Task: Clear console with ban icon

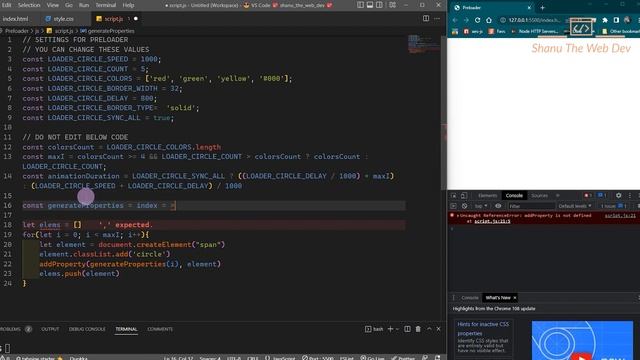Action: click(x=464, y=206)
